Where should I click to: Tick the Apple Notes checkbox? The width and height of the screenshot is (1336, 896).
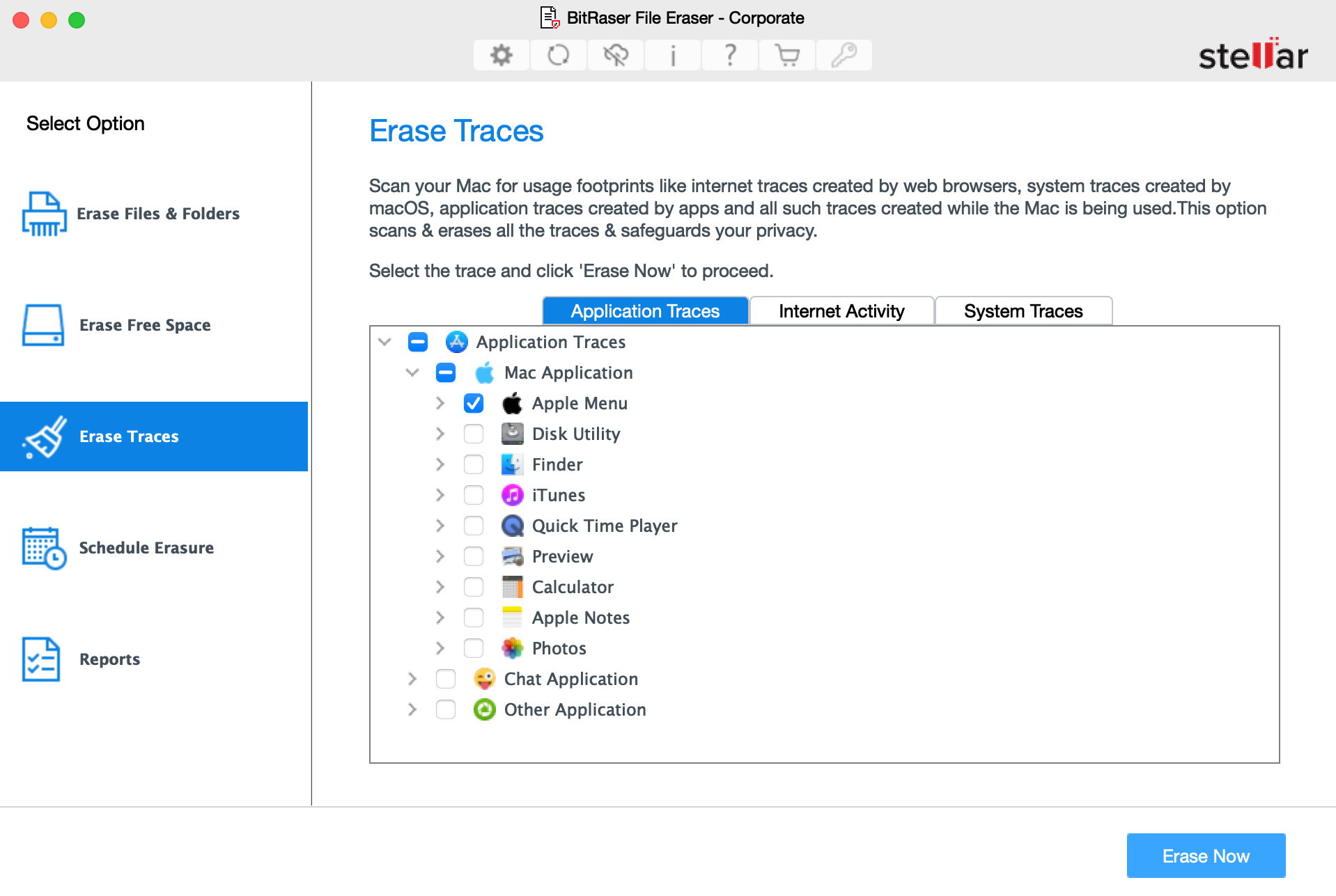[x=474, y=618]
